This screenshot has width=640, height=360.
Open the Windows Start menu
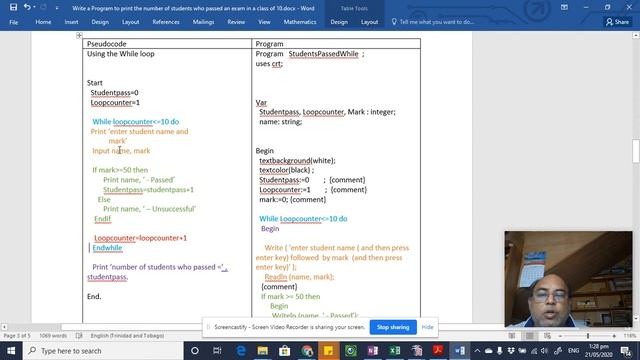(x=11, y=351)
